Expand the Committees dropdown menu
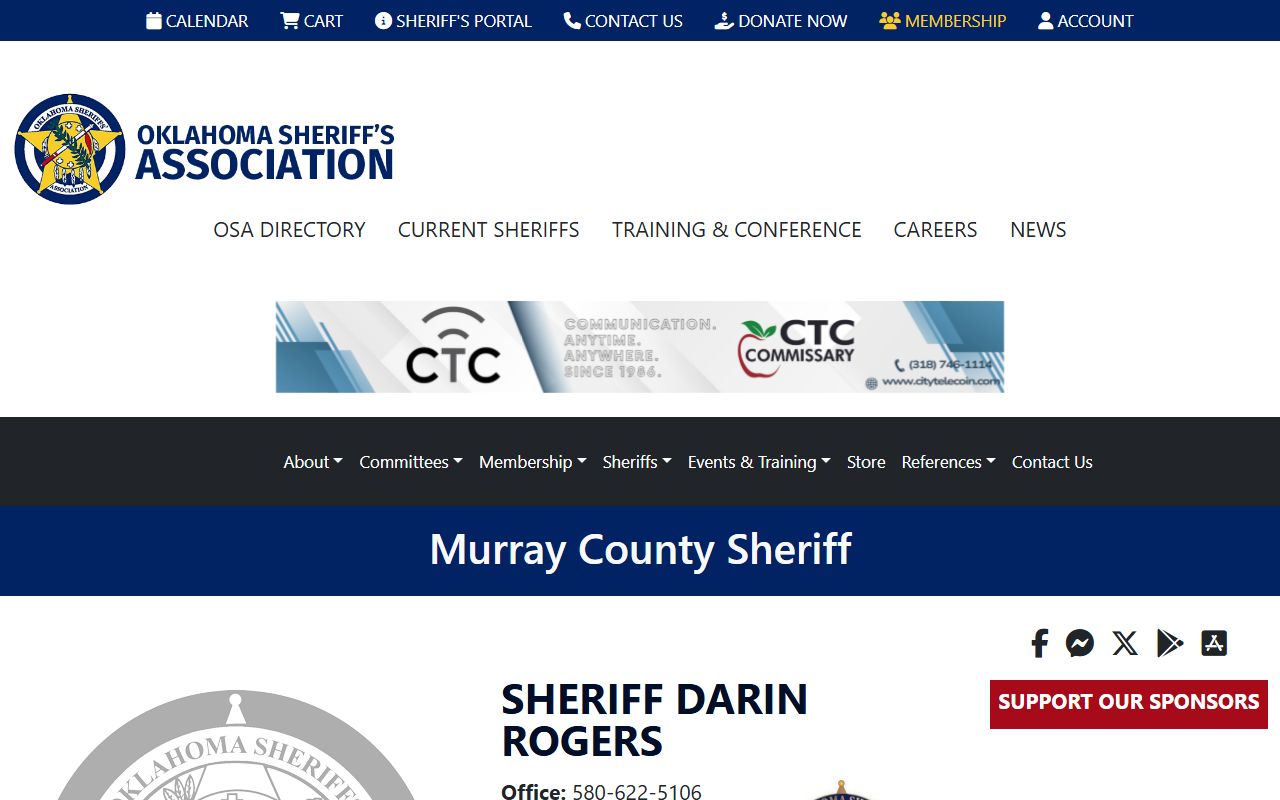The image size is (1280, 800). [x=411, y=462]
